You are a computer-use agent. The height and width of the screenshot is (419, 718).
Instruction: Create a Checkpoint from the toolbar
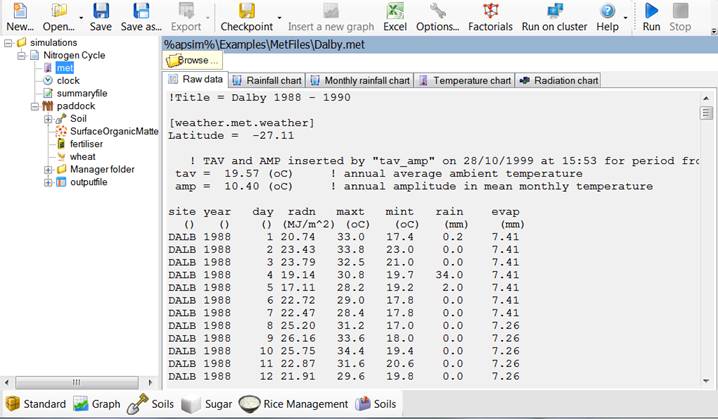(x=246, y=17)
